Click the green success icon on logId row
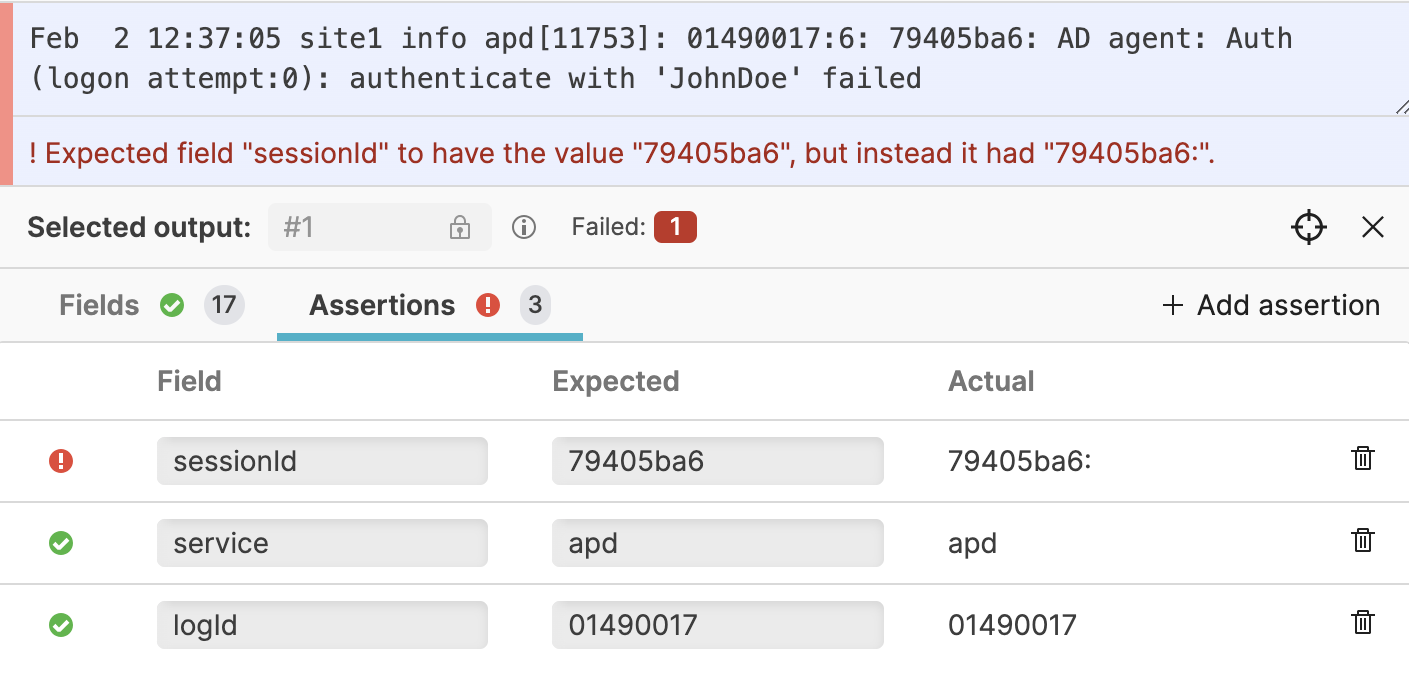The image size is (1409, 683). [x=60, y=626]
